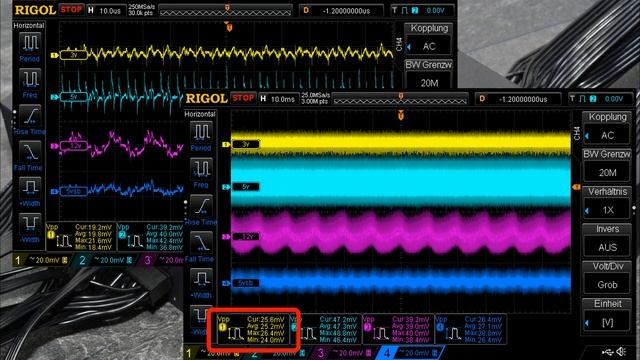The height and width of the screenshot is (360, 640).
Task: Open Kopplung AC selector in back scope
Action: pos(429,39)
